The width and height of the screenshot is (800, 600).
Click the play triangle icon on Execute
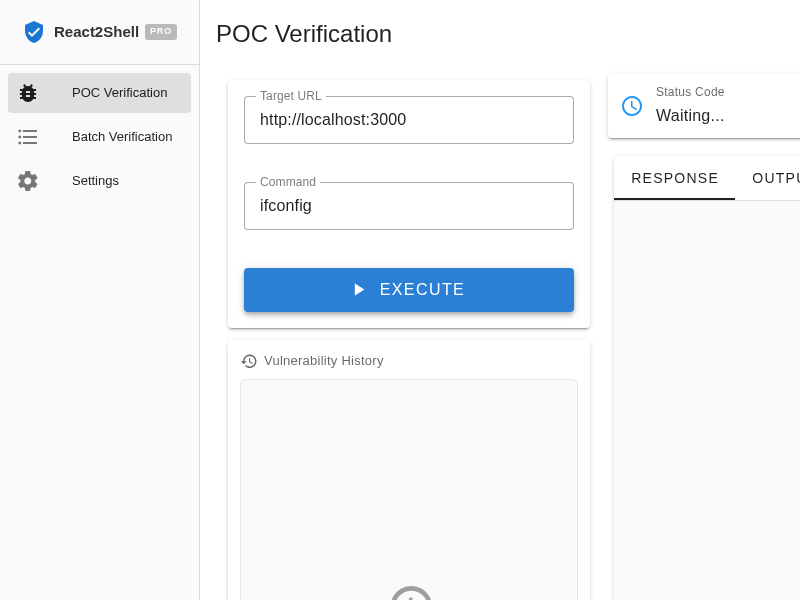point(359,290)
